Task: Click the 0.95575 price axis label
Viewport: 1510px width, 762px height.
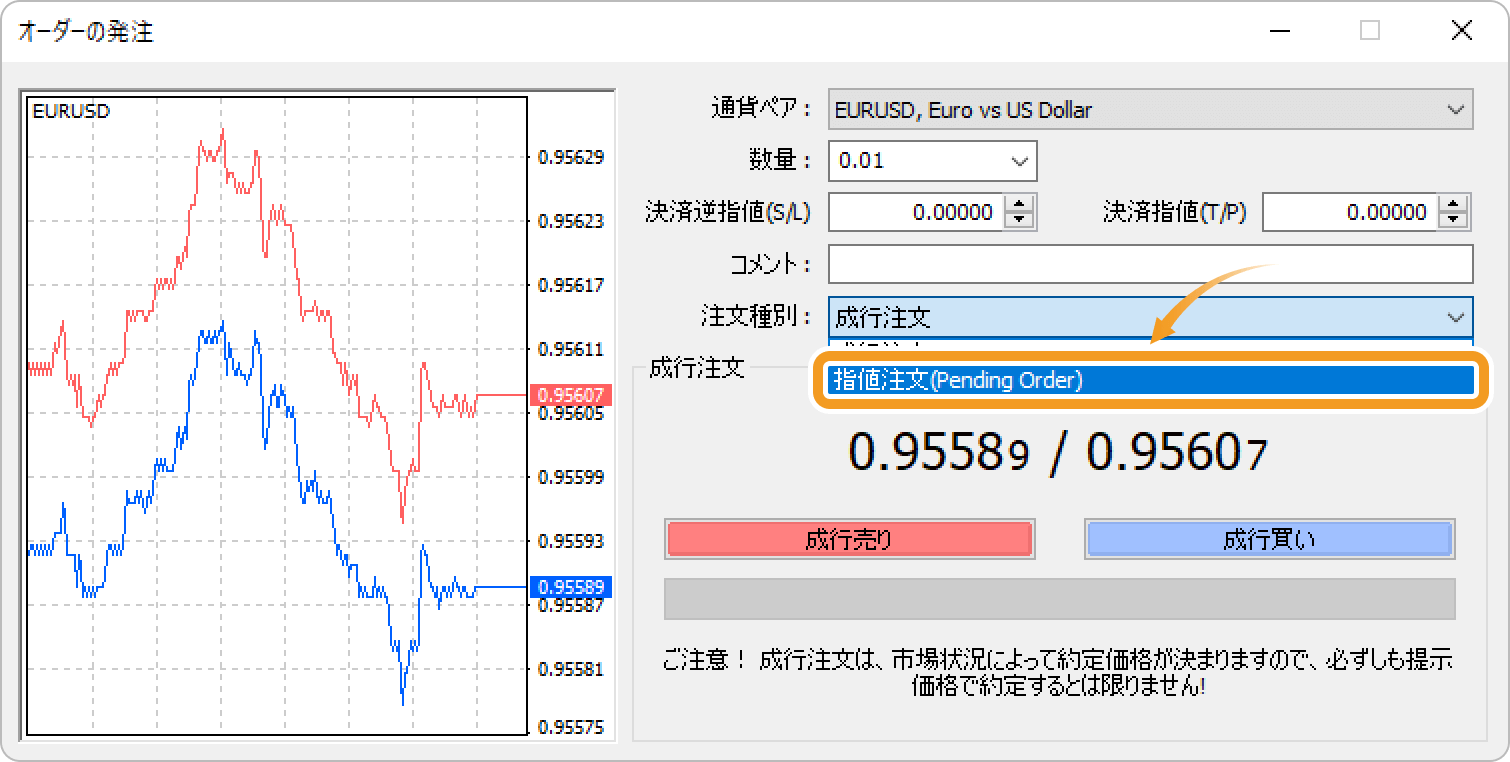Action: click(571, 728)
